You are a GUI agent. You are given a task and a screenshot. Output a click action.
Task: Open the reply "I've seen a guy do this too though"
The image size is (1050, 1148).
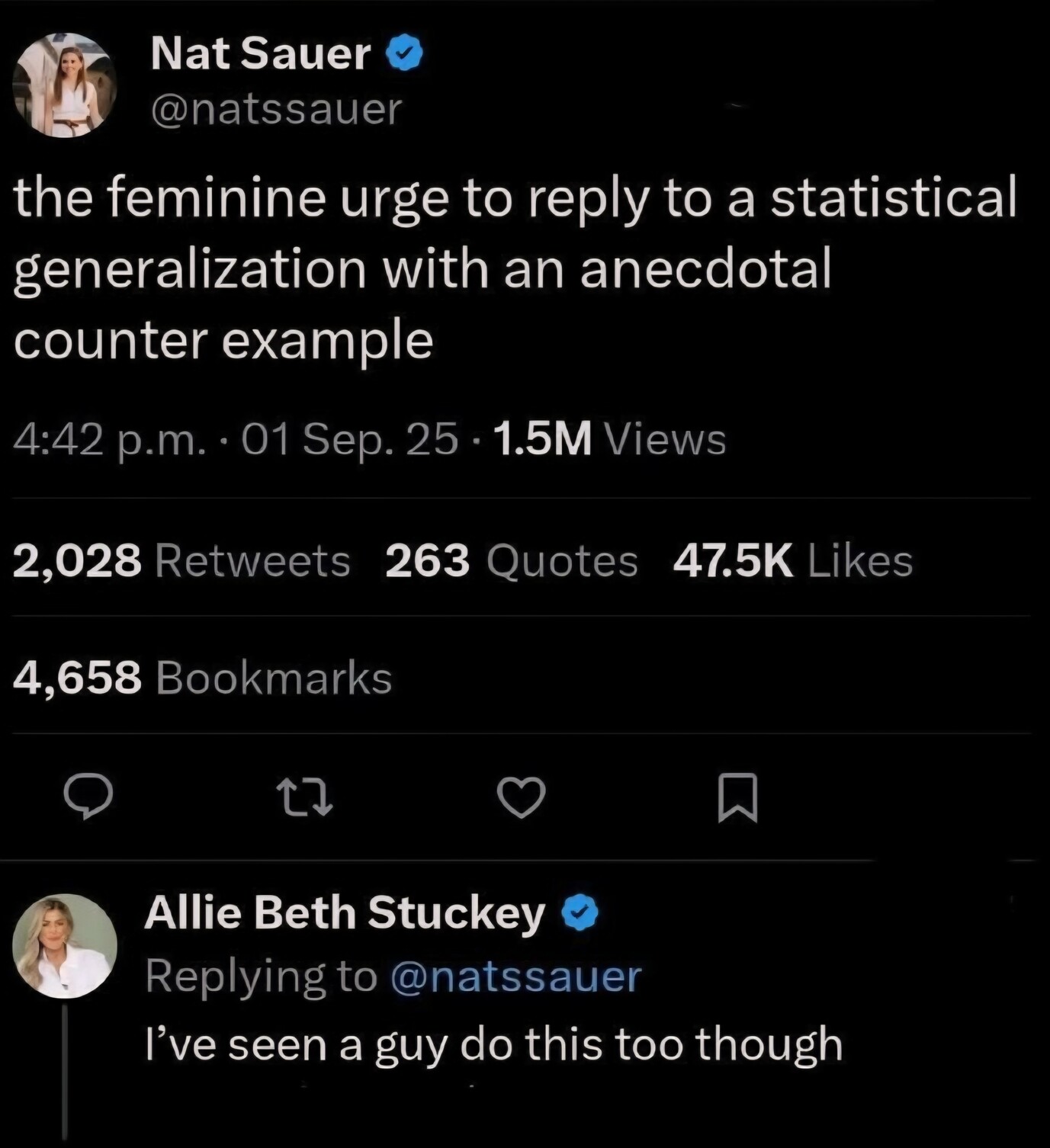[x=494, y=1044]
